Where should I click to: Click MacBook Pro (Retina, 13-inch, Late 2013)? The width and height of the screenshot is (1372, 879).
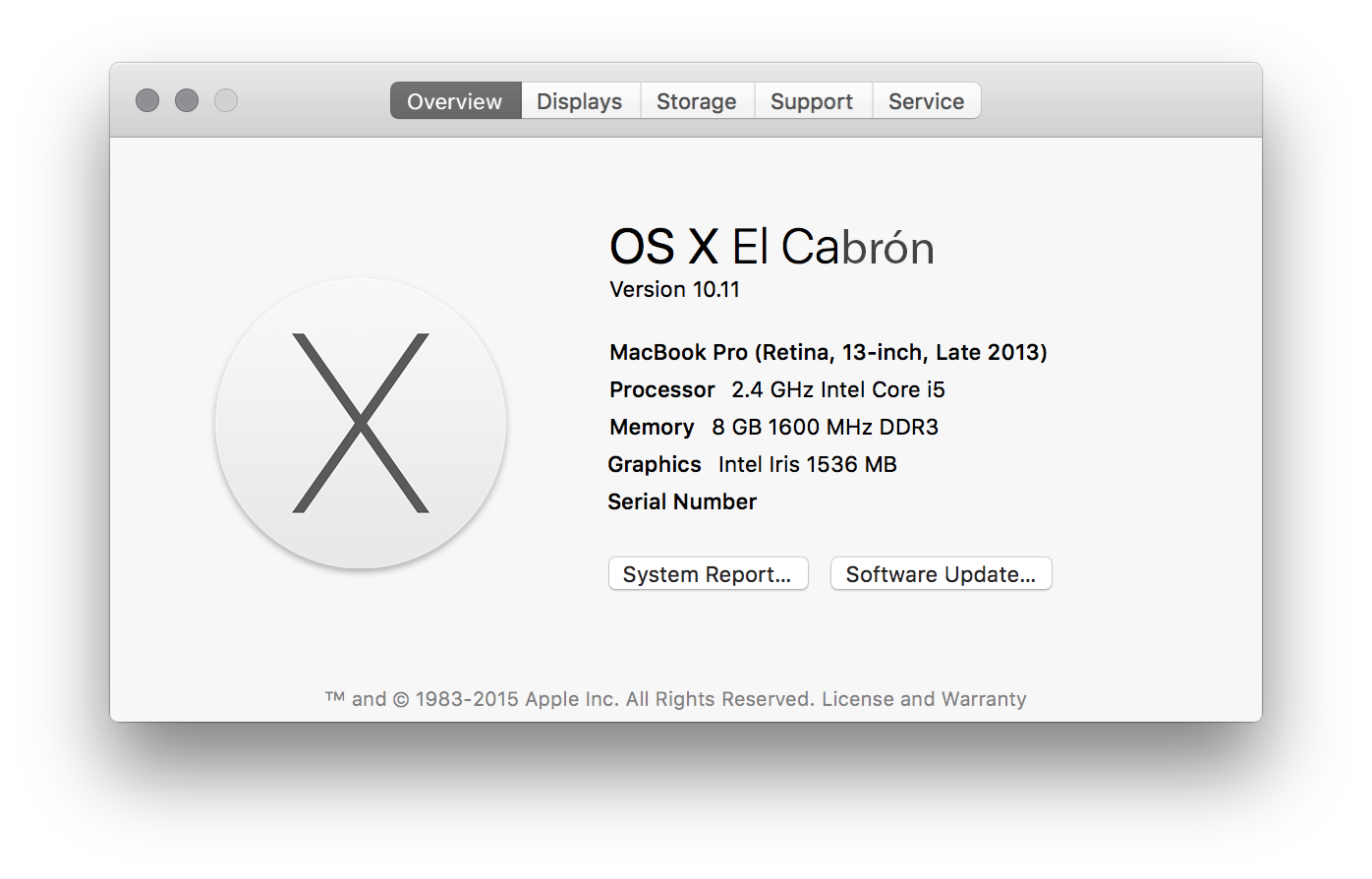[x=829, y=352]
